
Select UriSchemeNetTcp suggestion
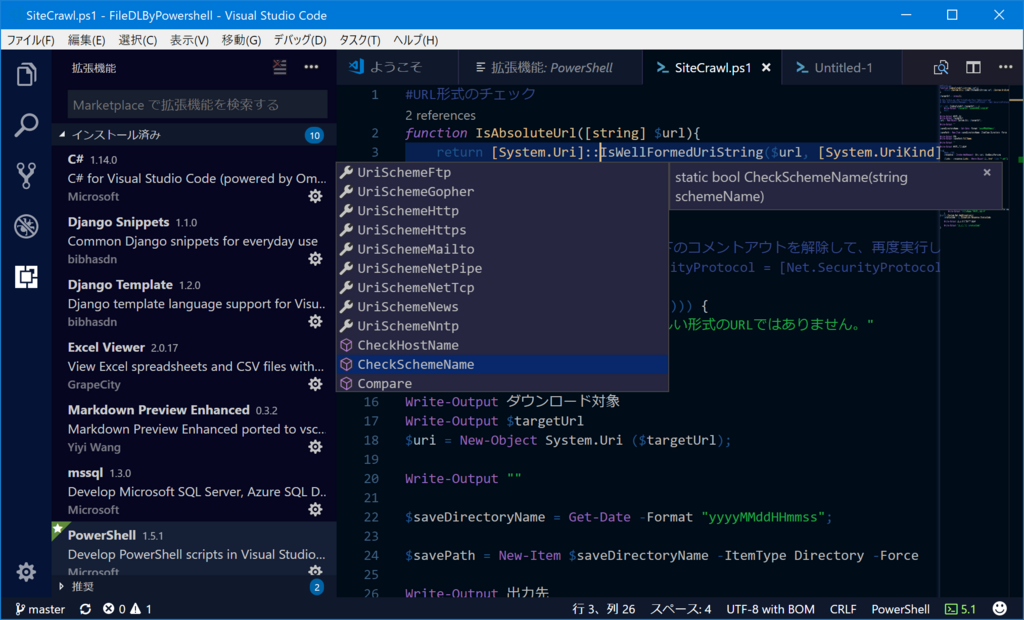click(502, 287)
